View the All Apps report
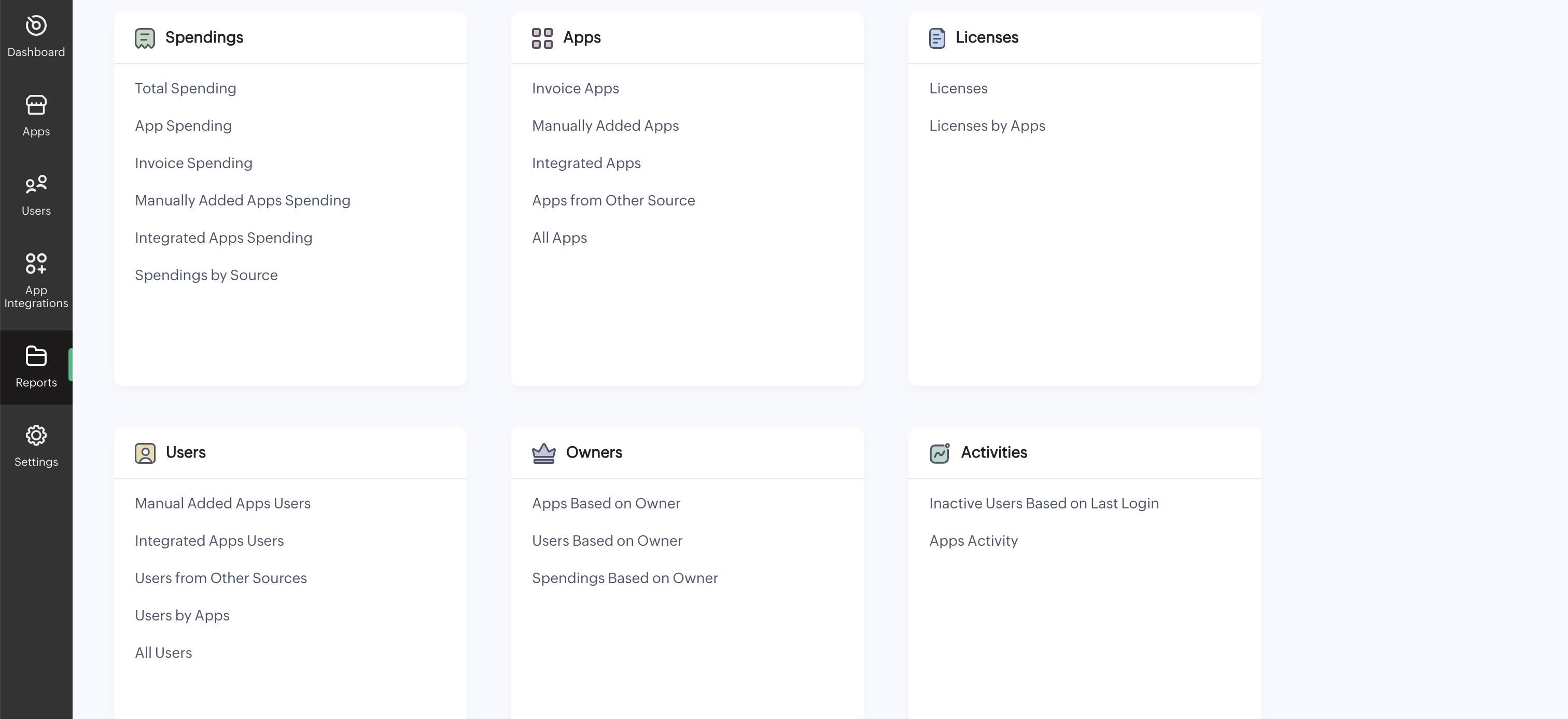This screenshot has height=719, width=1568. coord(559,238)
